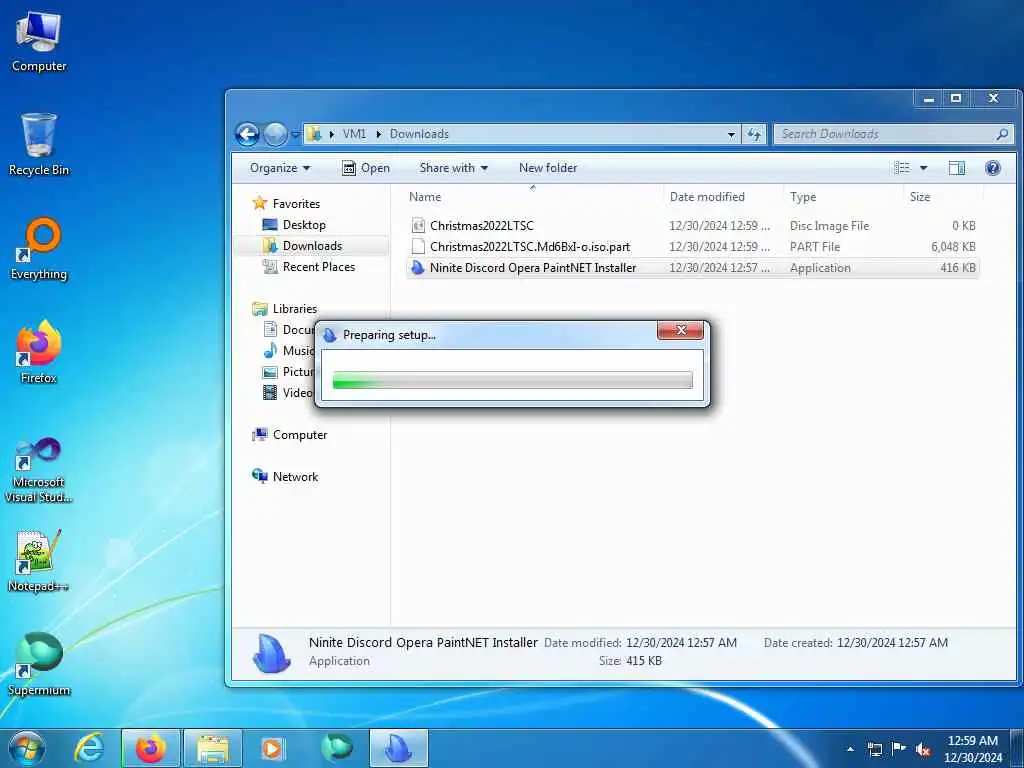Click the VM1 breadcrumb segment
The width and height of the screenshot is (1024, 768).
354,135
